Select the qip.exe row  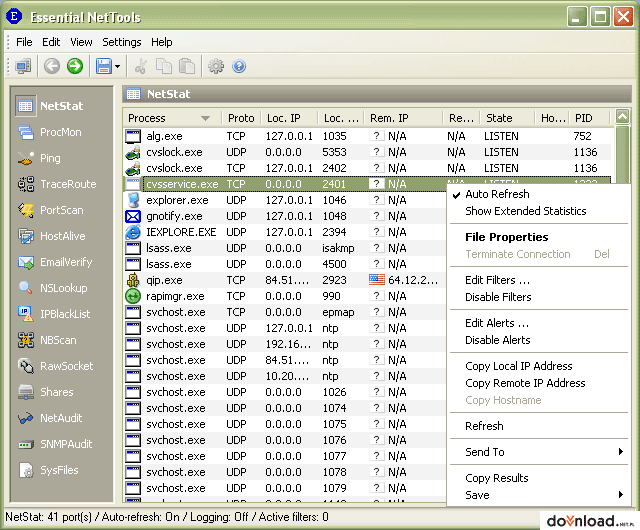284,280
